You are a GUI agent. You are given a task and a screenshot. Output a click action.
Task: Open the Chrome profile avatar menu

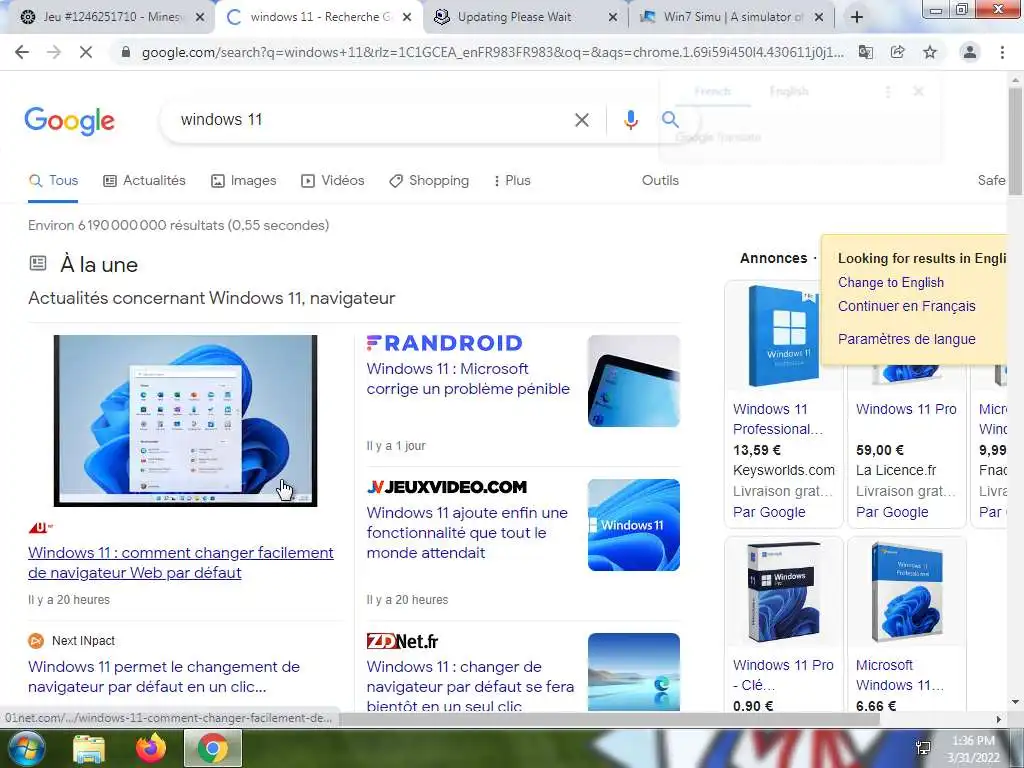(970, 52)
